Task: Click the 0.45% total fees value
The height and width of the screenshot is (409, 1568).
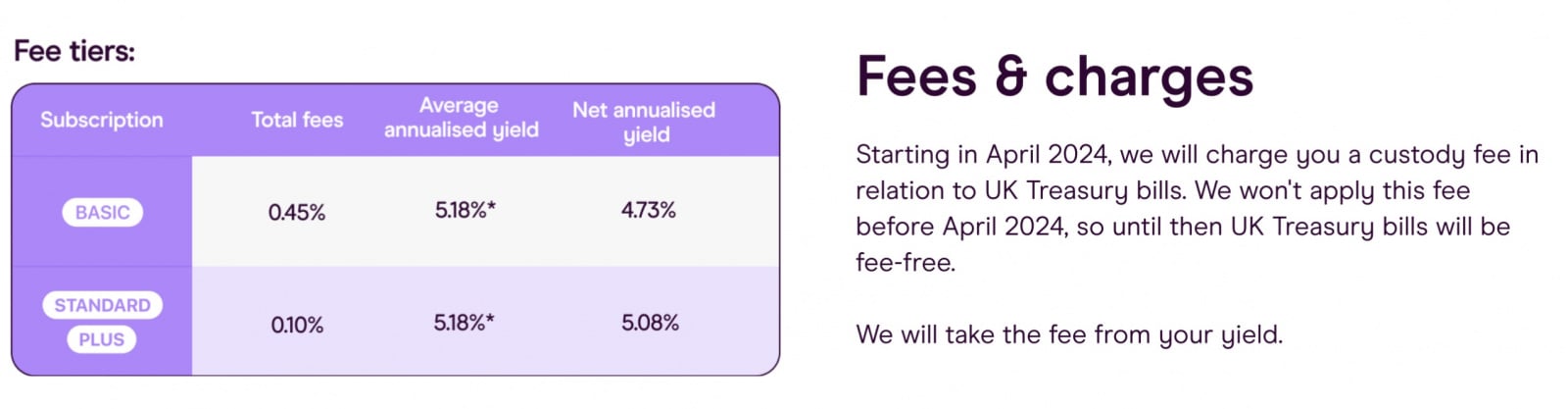Action: click(297, 212)
